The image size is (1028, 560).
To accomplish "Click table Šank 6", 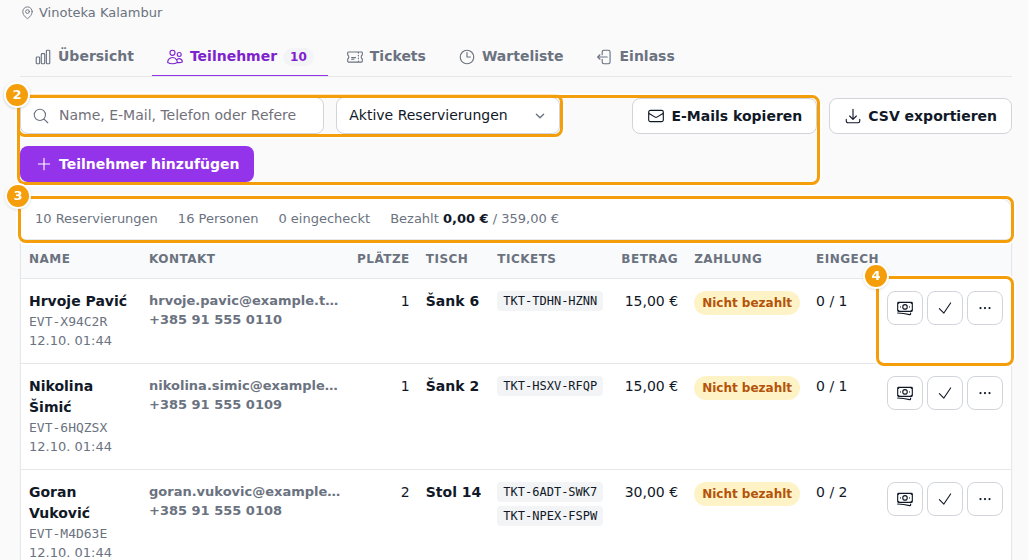I will tap(452, 301).
